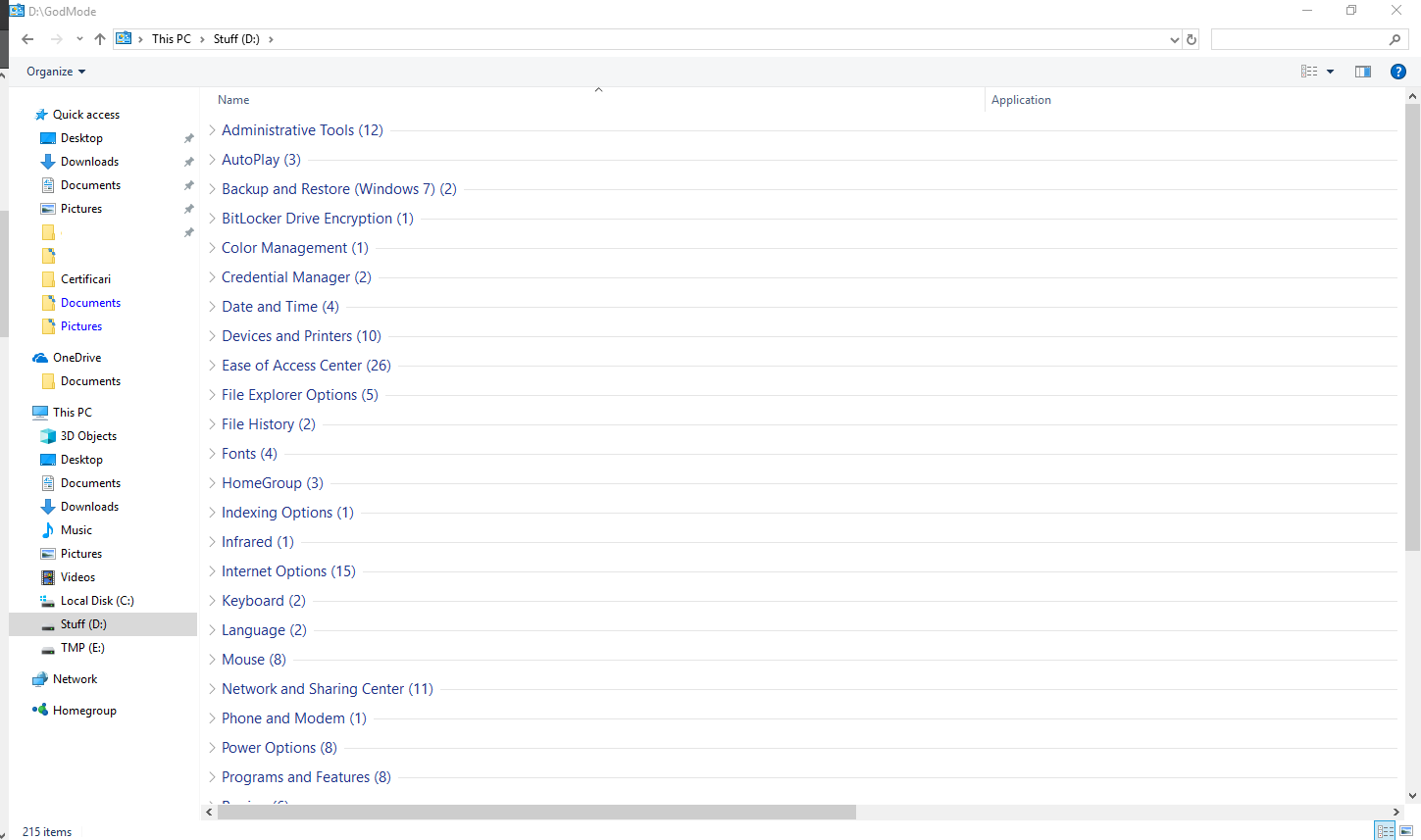Select Stuff (D:) breadcrumb in address bar
This screenshot has height=840, width=1421.
tap(236, 39)
